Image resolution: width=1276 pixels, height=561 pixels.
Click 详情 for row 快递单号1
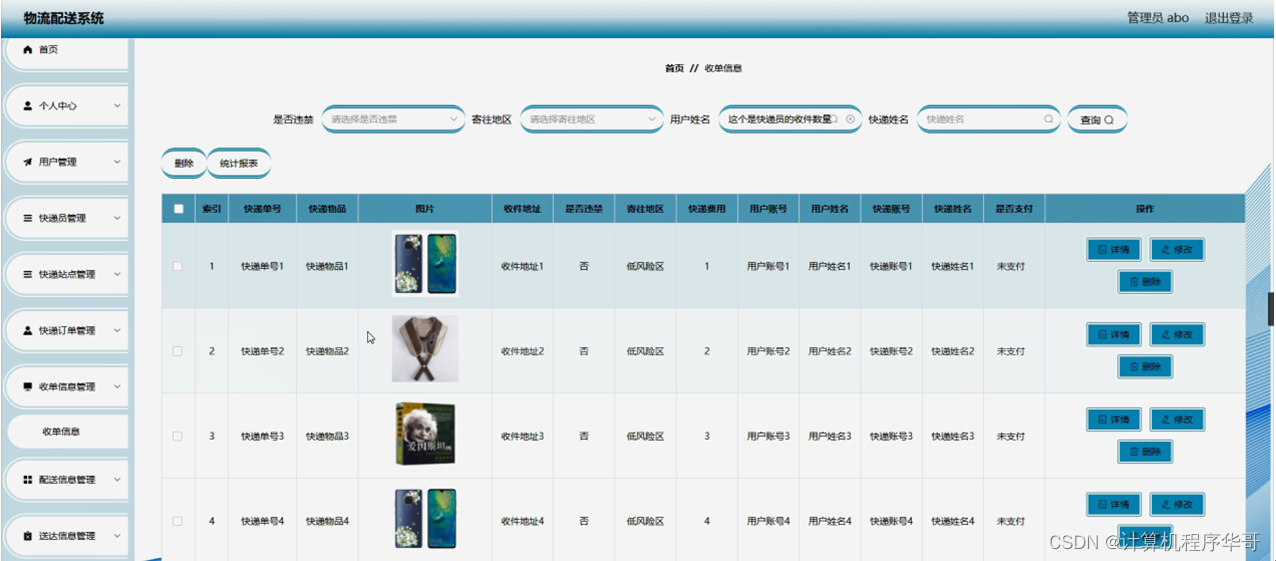pyautogui.click(x=1114, y=250)
